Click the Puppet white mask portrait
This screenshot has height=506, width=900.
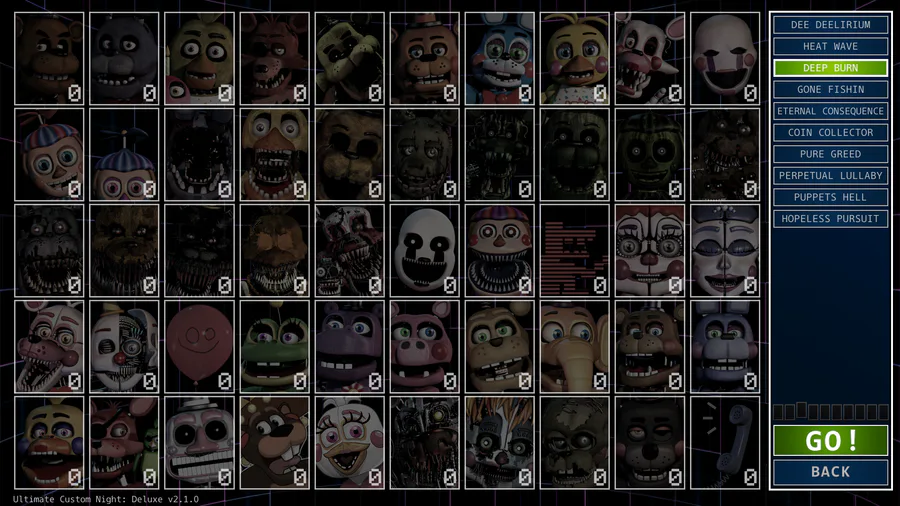(725, 59)
